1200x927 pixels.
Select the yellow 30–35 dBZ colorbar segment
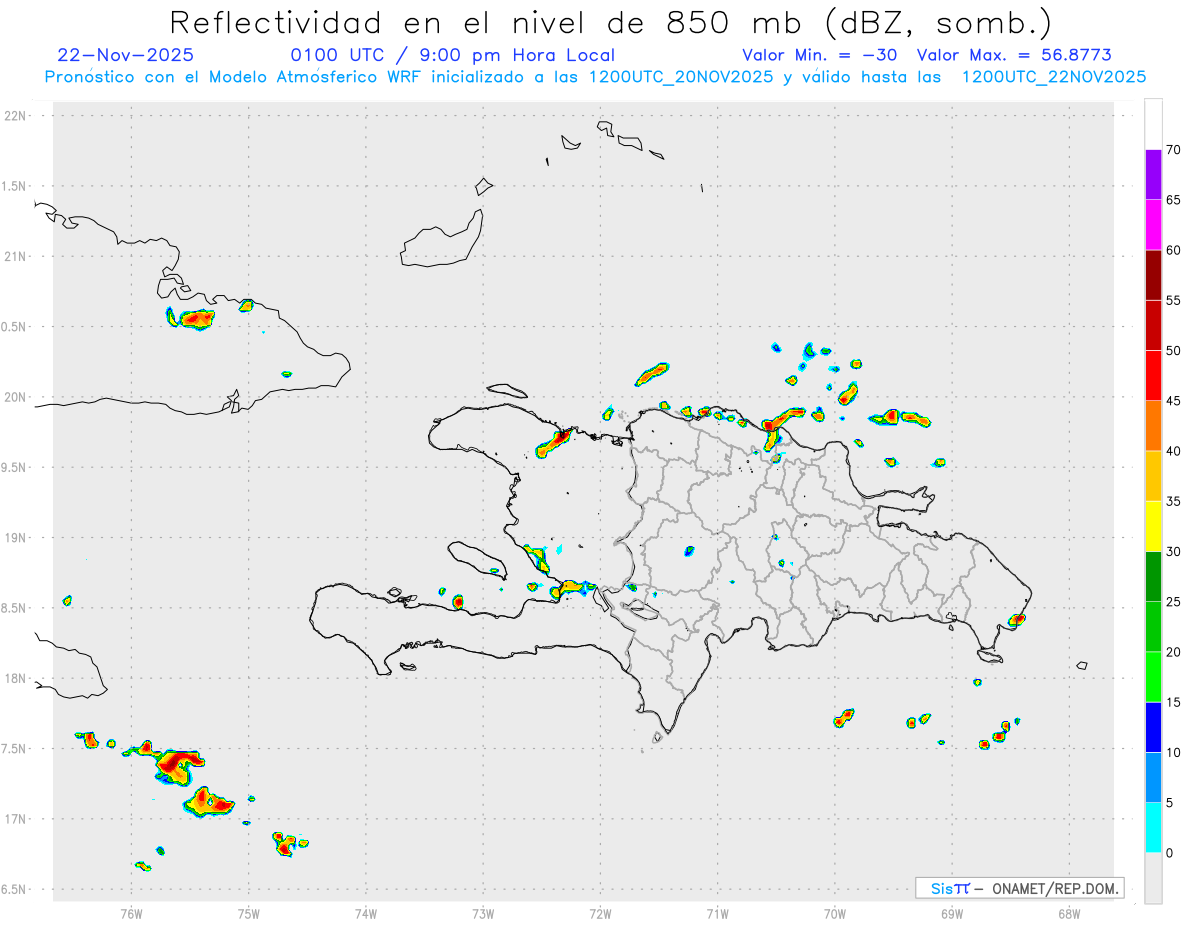[1153, 526]
